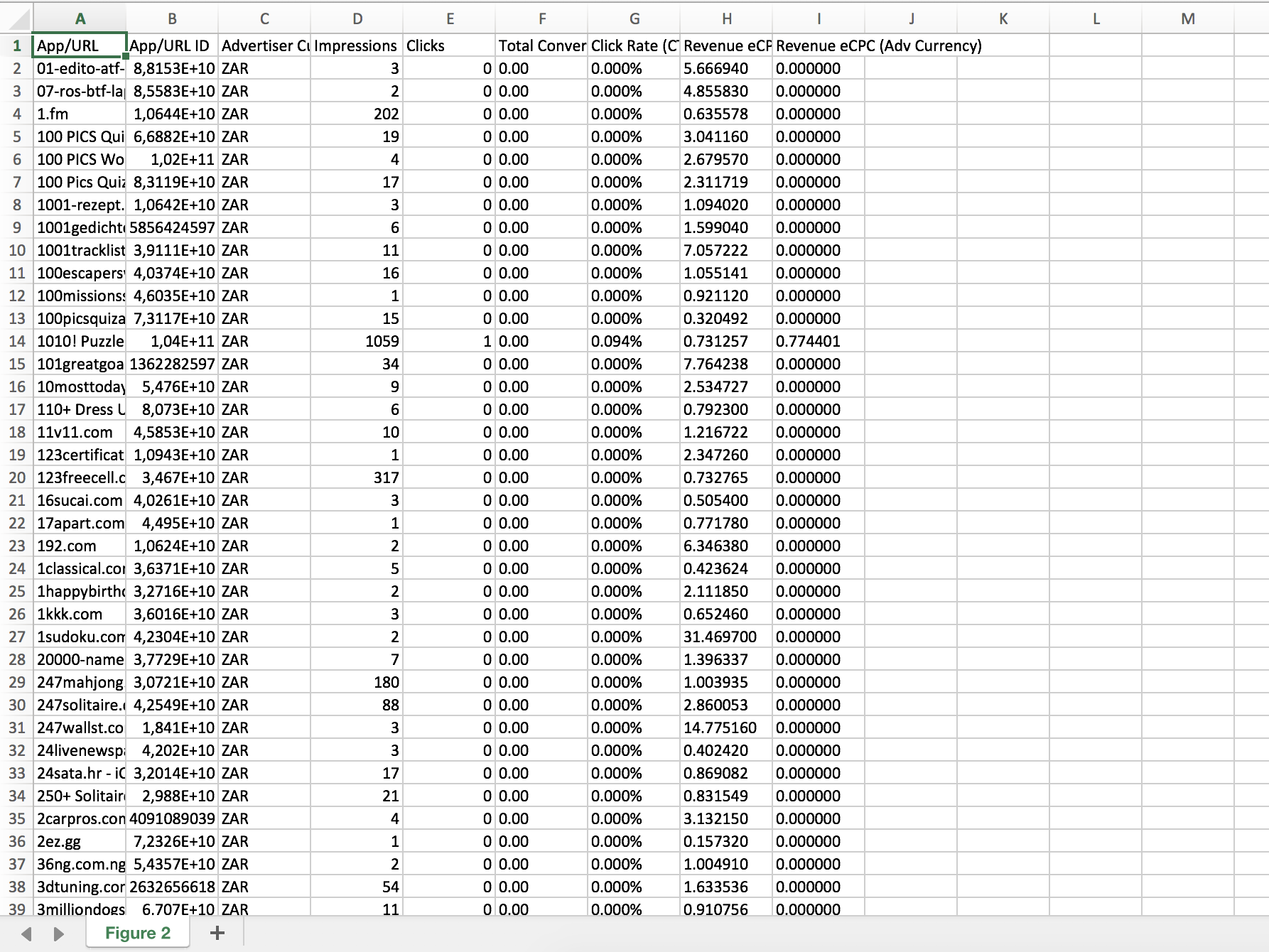Select the '2ez.gg' cell
The height and width of the screenshot is (952, 1269).
point(80,841)
